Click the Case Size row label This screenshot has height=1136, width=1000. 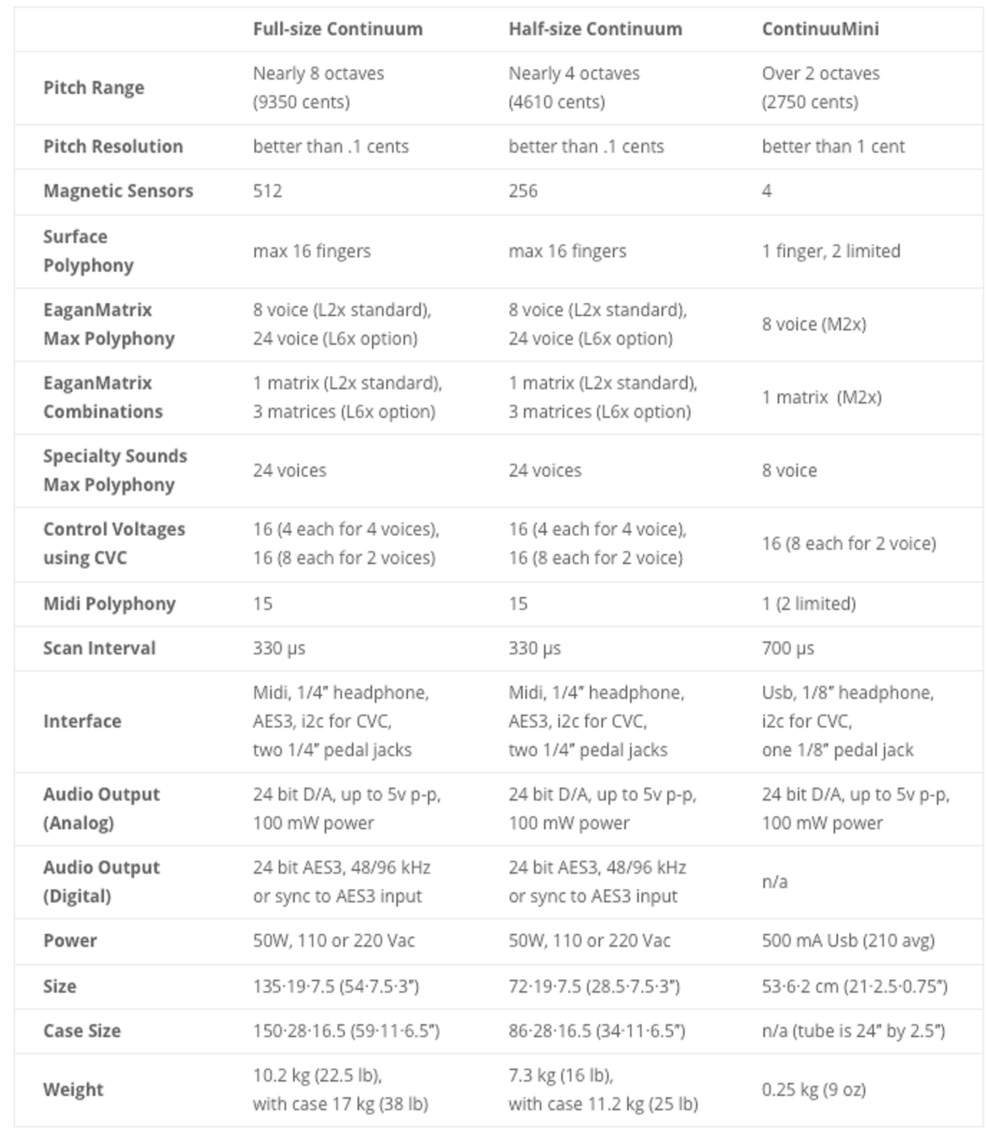(82, 1031)
